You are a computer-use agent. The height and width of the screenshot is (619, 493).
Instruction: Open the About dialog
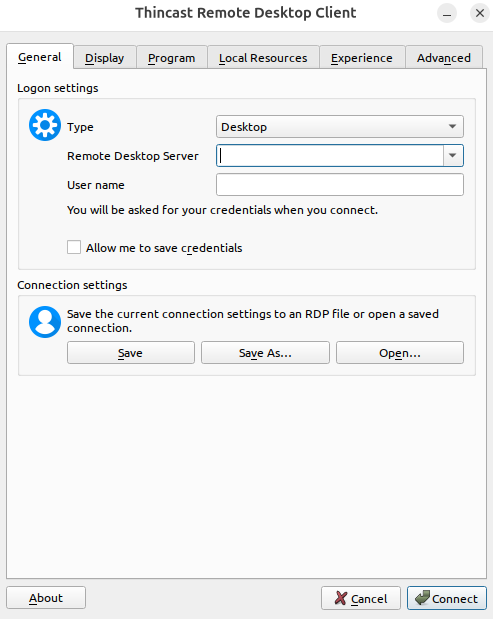click(46, 598)
